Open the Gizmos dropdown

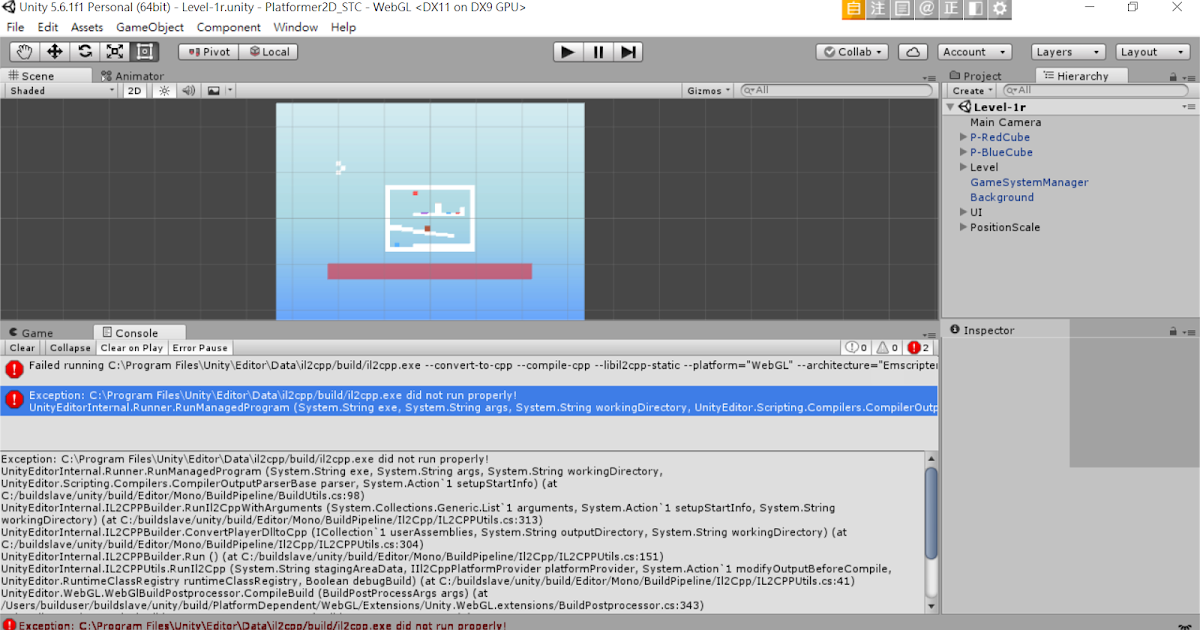707,90
